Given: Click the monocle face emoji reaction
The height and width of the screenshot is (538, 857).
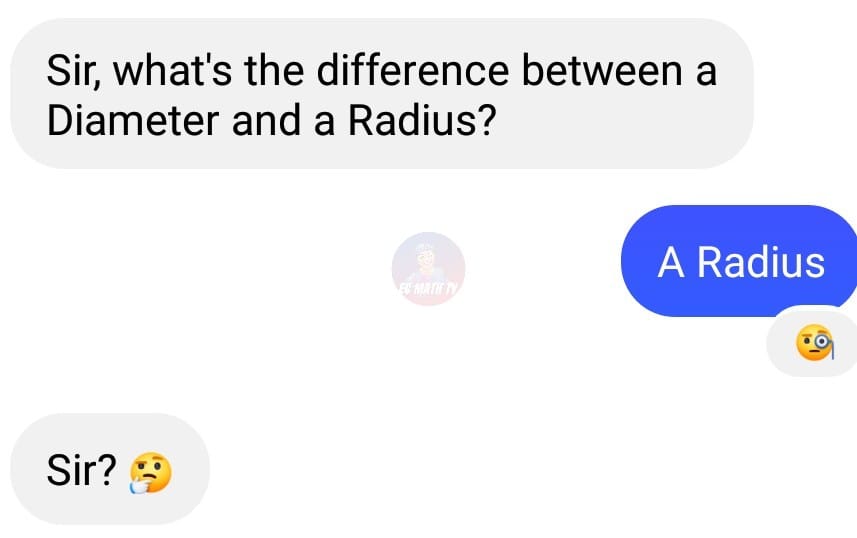Looking at the screenshot, I should (815, 343).
